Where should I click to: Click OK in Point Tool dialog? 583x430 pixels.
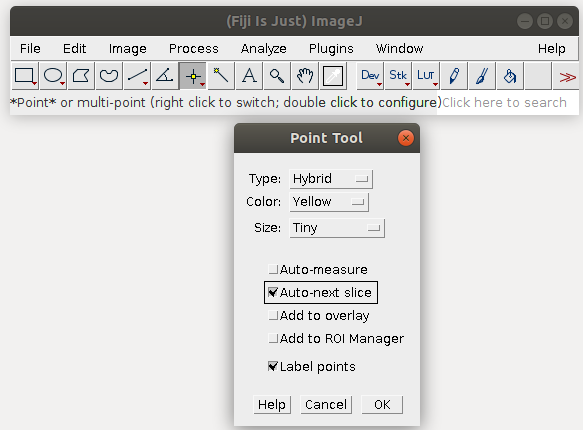click(382, 404)
